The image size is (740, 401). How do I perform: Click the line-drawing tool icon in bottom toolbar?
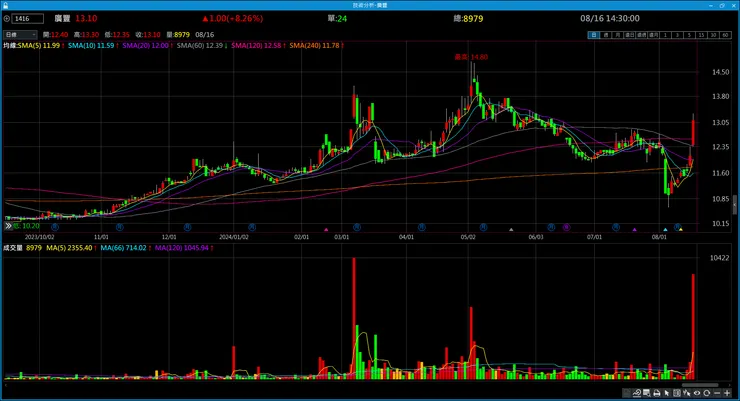636,393
